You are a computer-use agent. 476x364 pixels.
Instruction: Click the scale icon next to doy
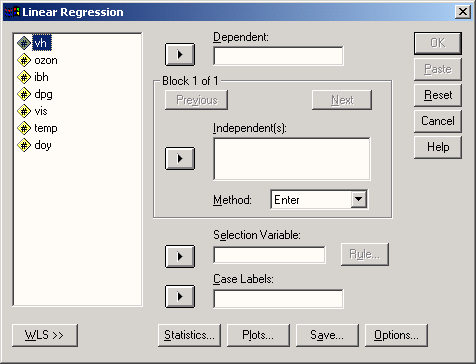[24, 145]
